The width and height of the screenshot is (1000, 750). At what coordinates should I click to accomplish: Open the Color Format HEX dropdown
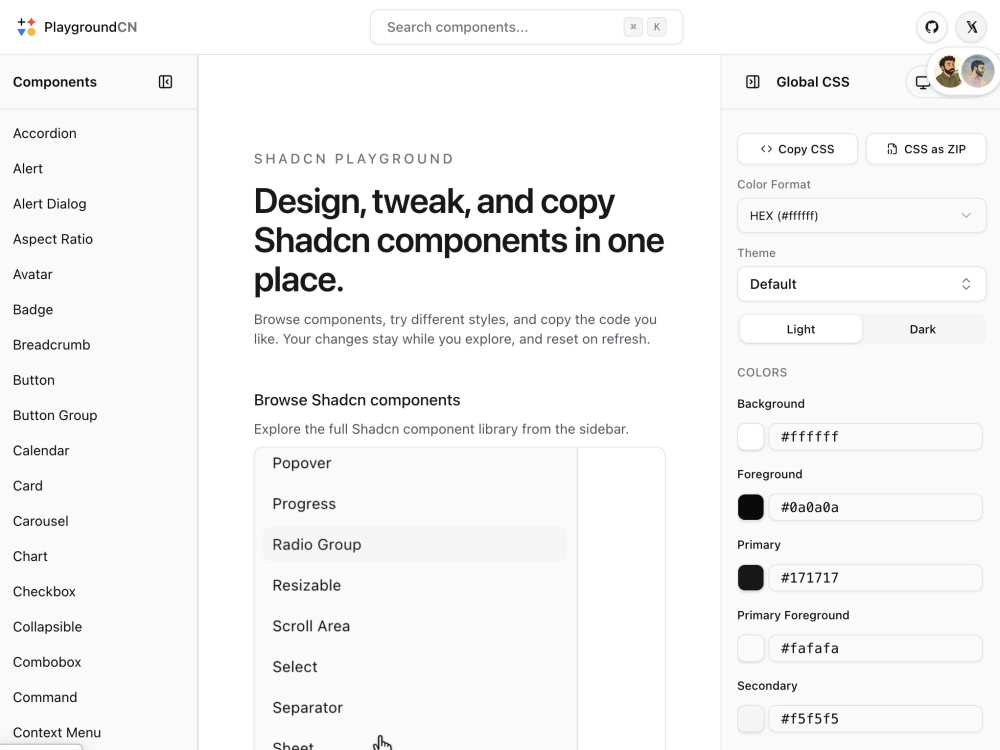(862, 216)
